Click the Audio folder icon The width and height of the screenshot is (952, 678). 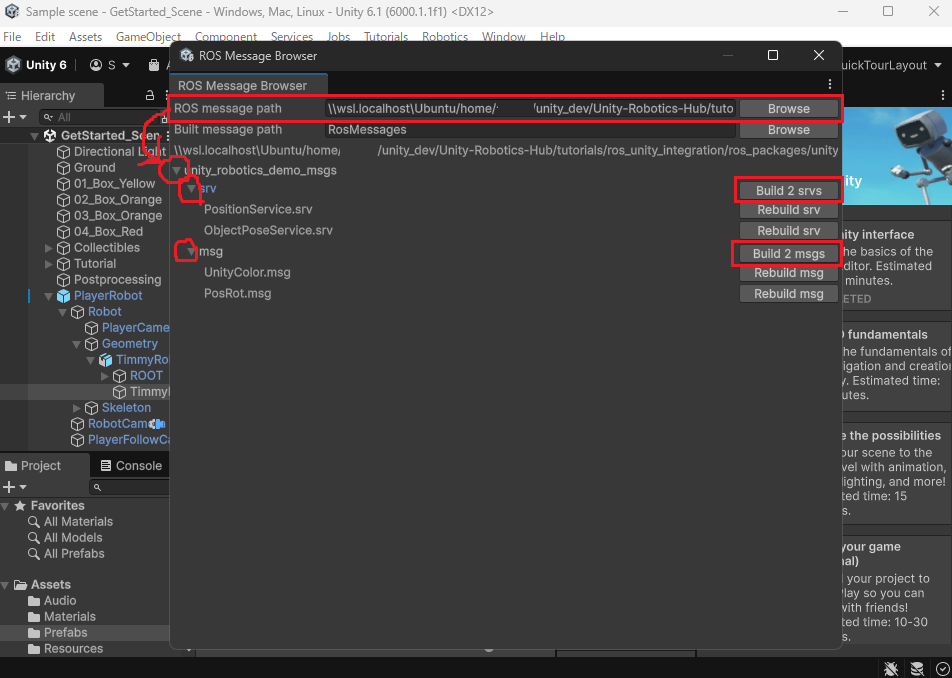(x=34, y=601)
